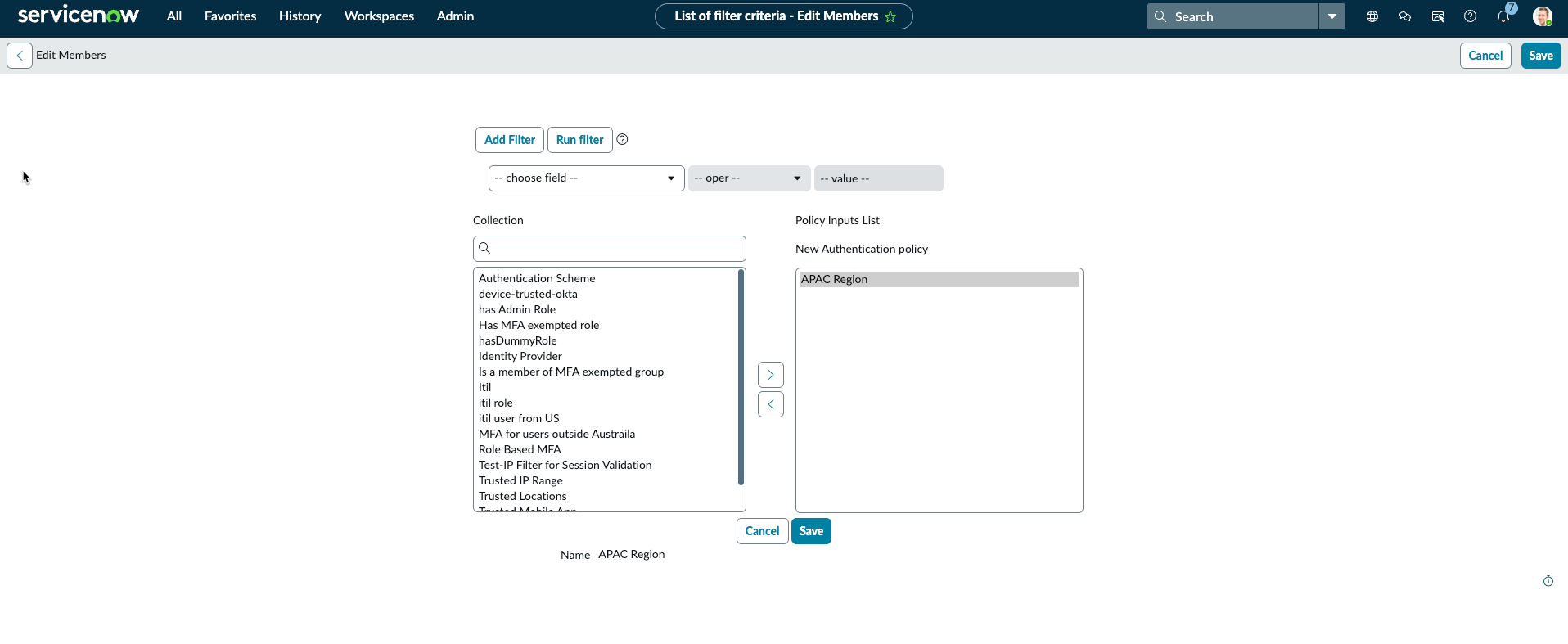Open the notifications bell
Screen dimensions: 1568x644
(1503, 16)
